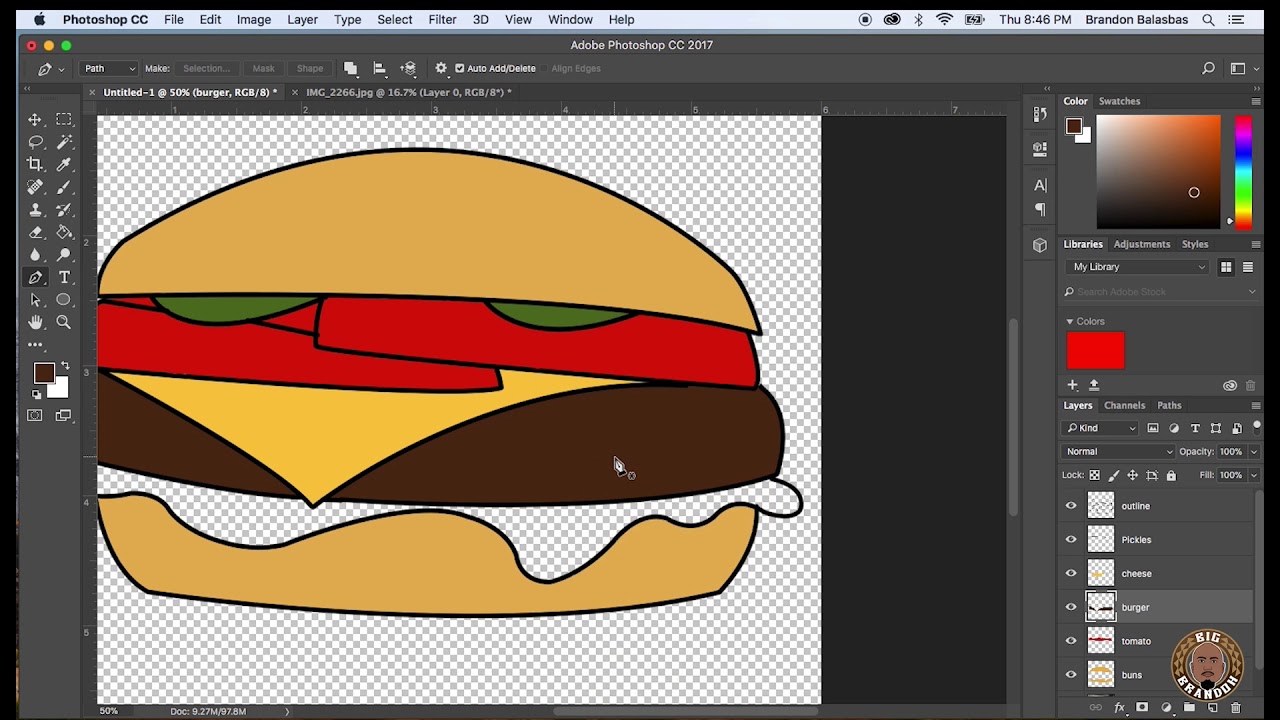Open the Layers panel menu
Image resolution: width=1280 pixels, height=720 pixels.
tap(1256, 406)
